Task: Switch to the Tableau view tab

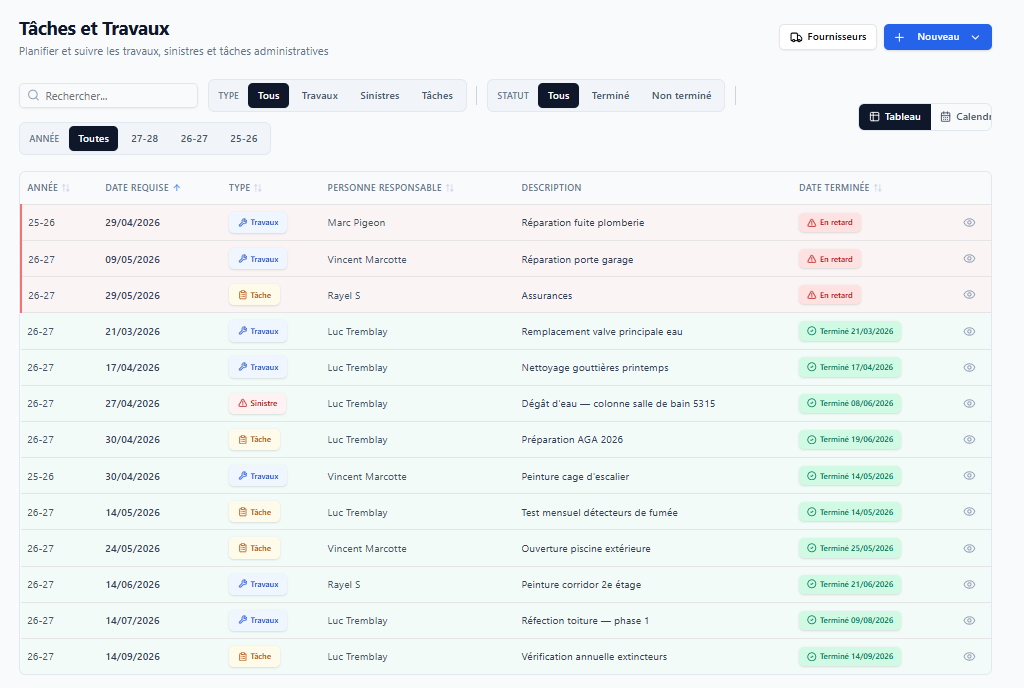Action: 895,117
